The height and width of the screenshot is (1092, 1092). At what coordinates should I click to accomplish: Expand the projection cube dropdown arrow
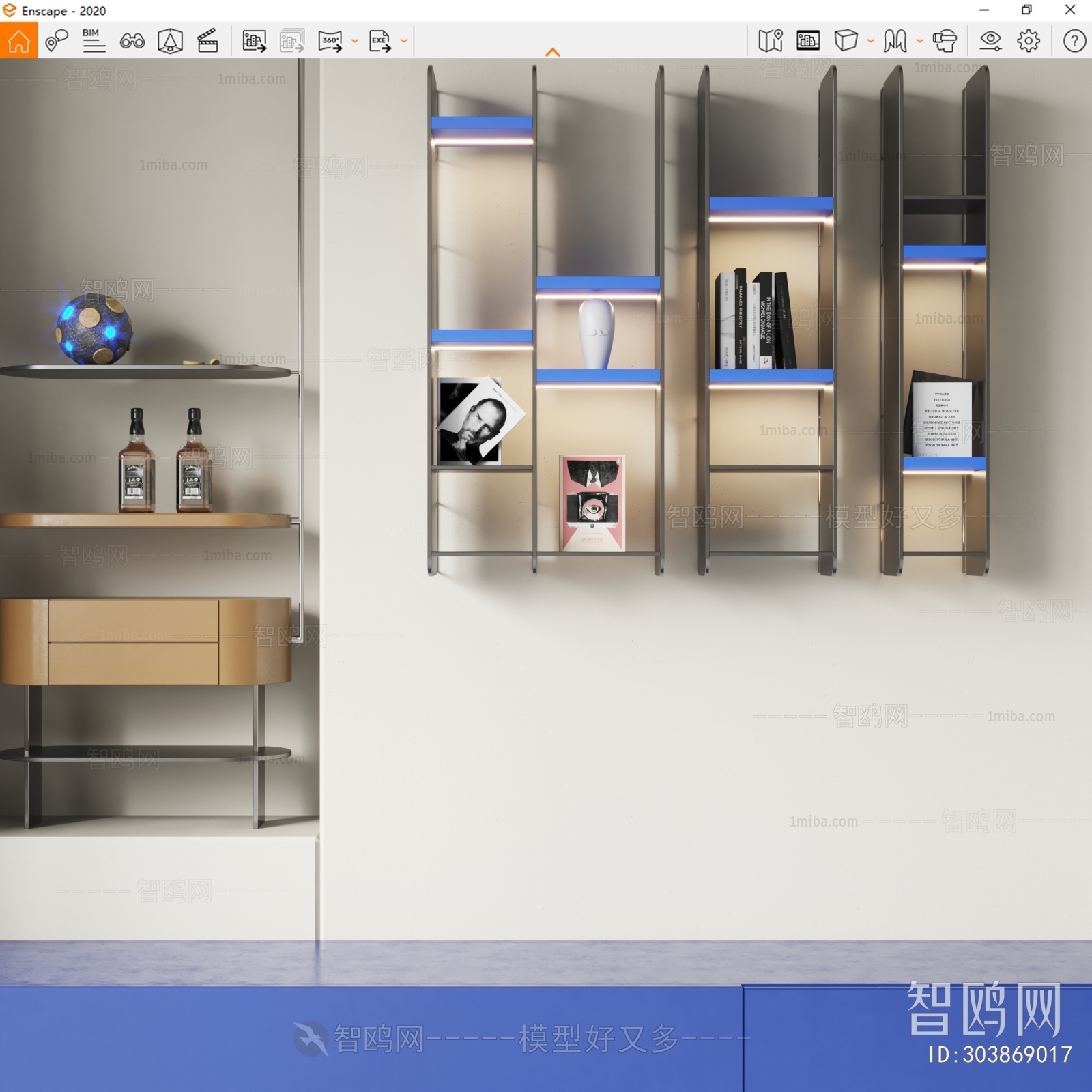tap(871, 41)
